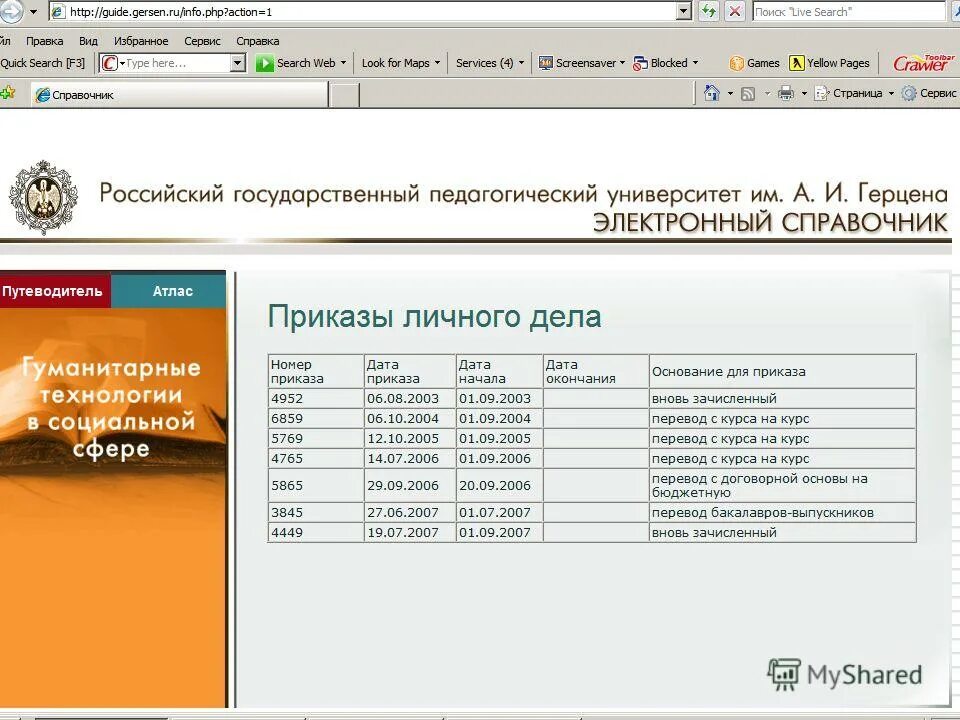The width and height of the screenshot is (960, 720).
Task: Expand the Services (4) dropdown
Action: [x=488, y=62]
